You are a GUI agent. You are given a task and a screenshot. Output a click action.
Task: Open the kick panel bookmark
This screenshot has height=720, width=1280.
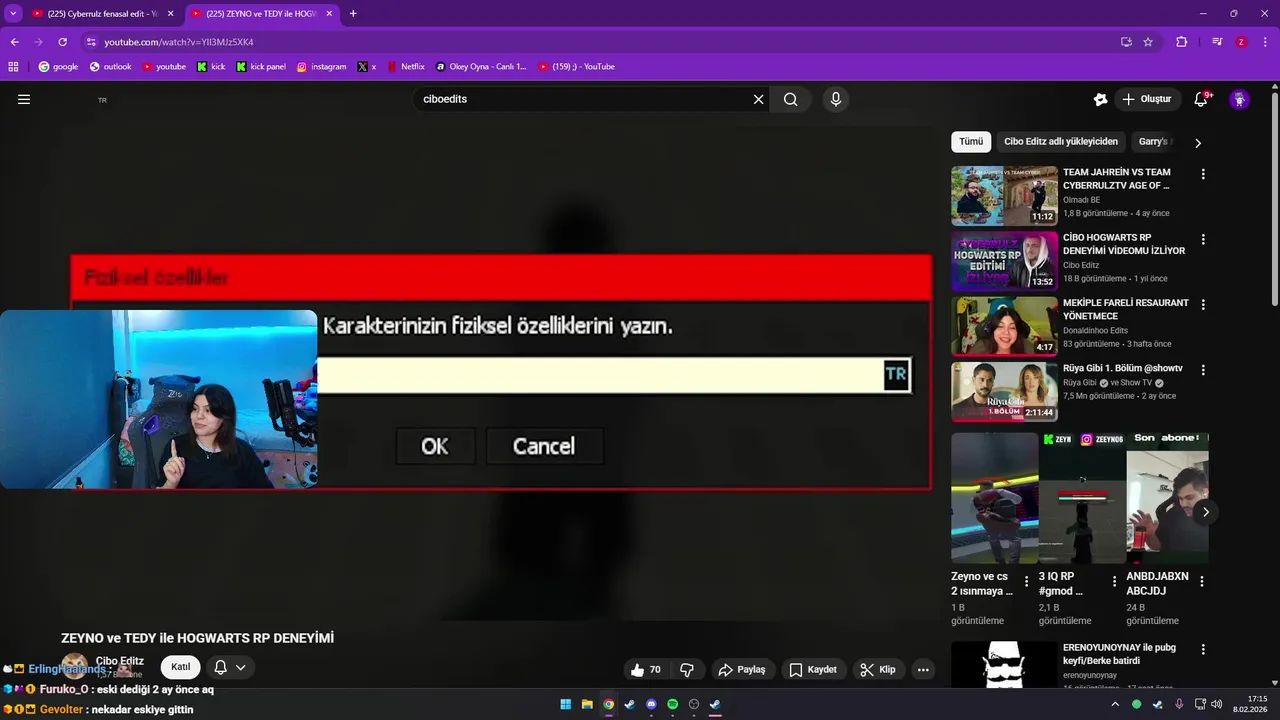pos(261,67)
